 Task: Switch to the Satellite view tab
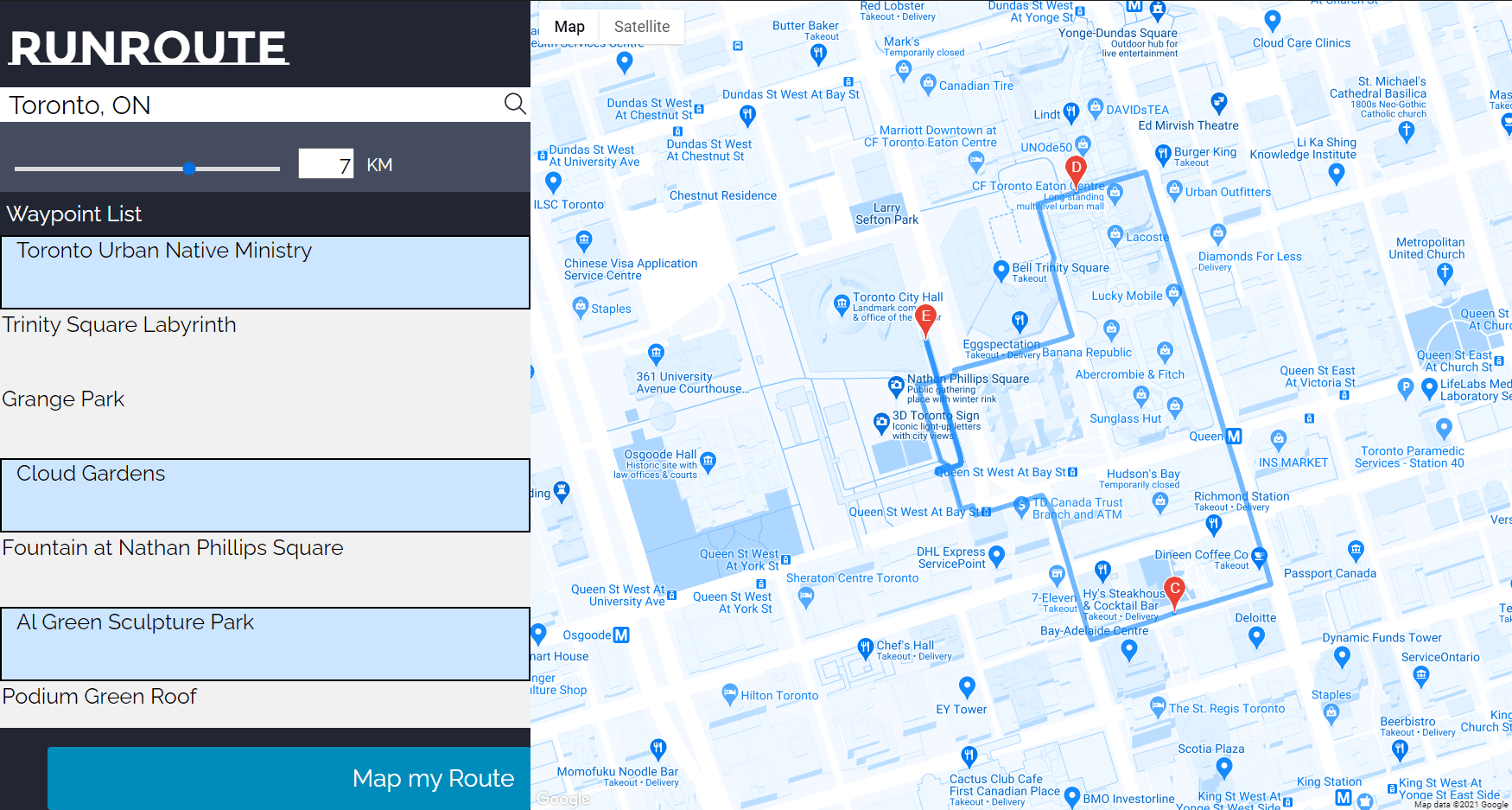point(642,27)
